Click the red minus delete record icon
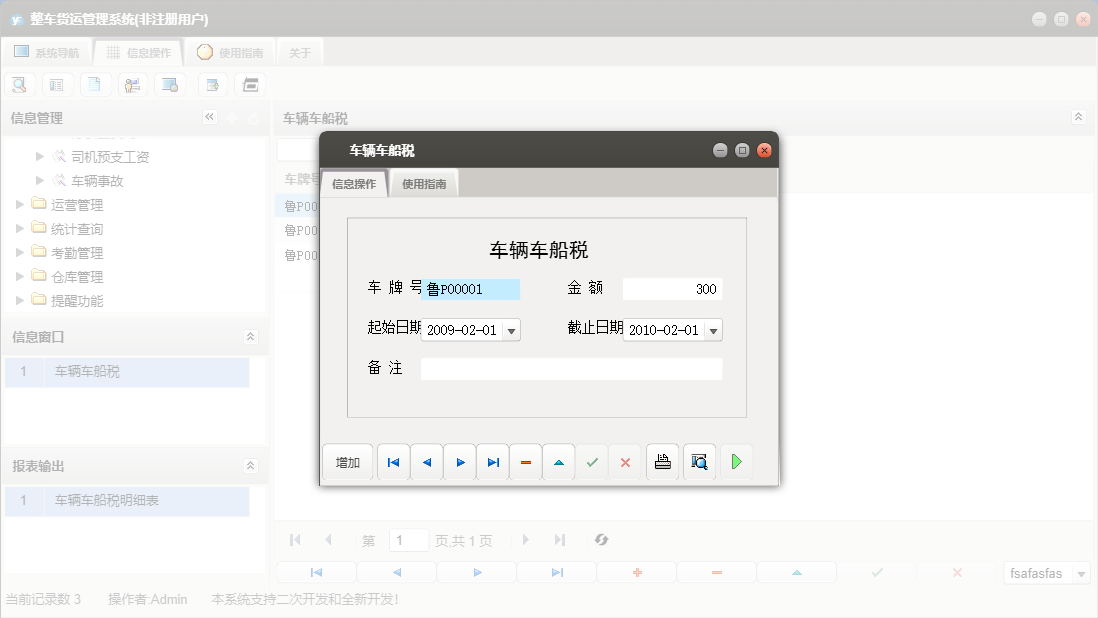Image resolution: width=1098 pixels, height=618 pixels. 525,461
